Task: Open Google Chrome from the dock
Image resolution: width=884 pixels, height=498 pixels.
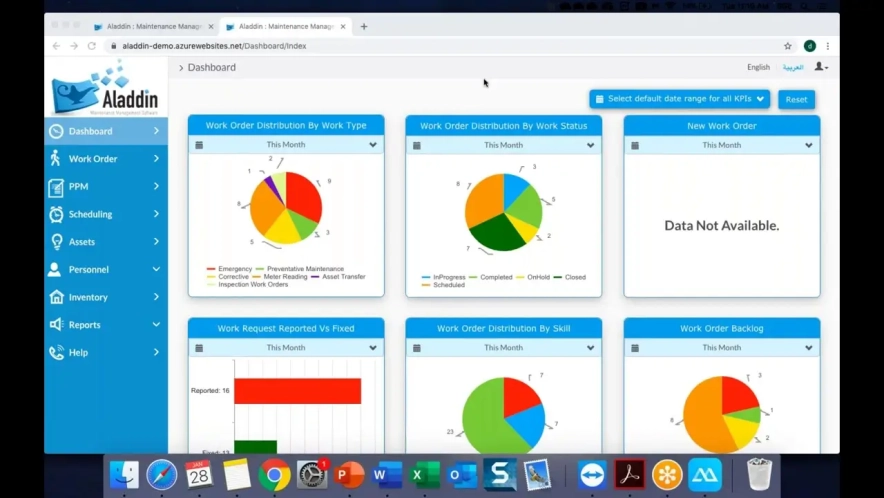Action: coord(274,475)
